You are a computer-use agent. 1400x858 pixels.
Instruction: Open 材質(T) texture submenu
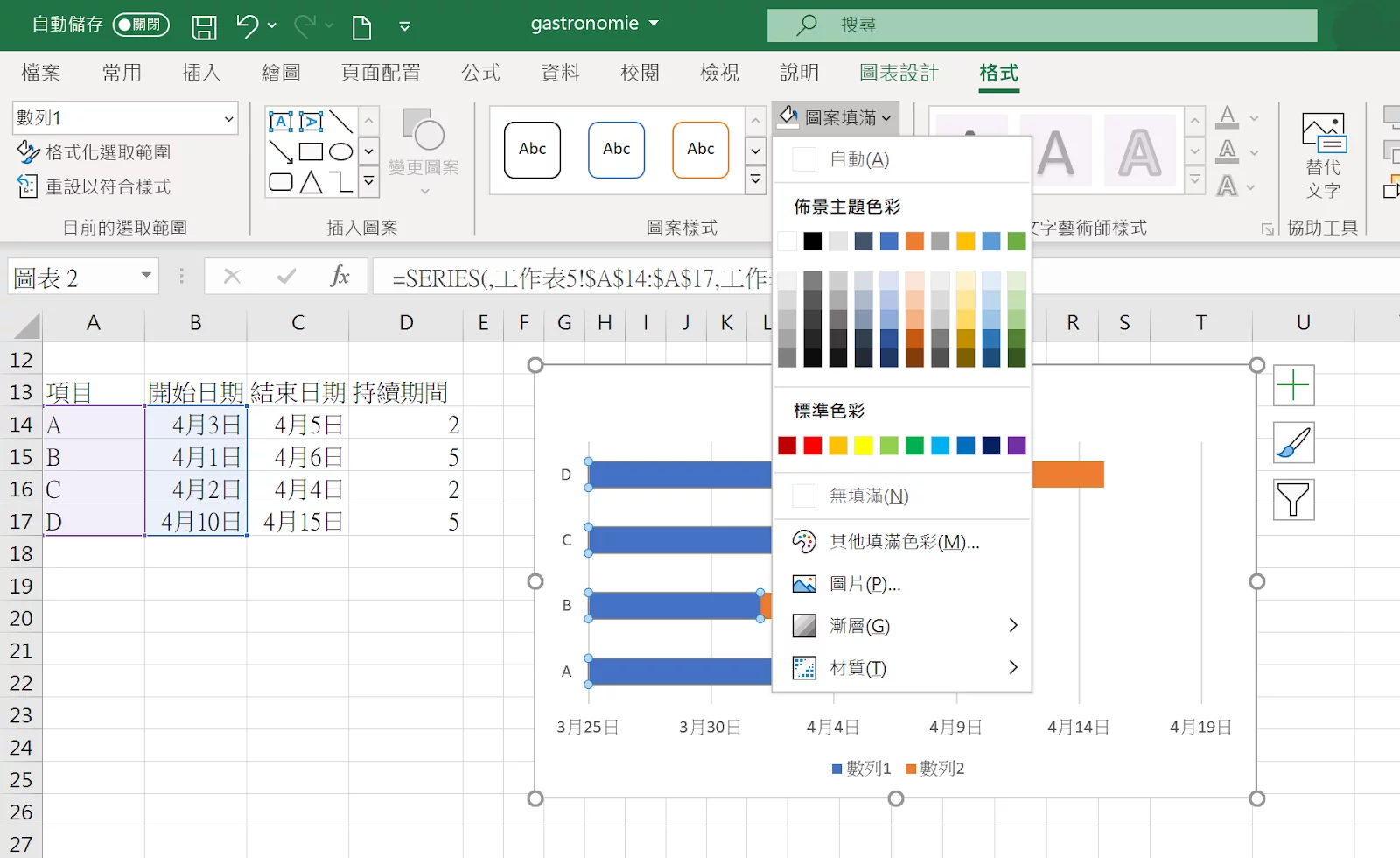click(x=901, y=668)
